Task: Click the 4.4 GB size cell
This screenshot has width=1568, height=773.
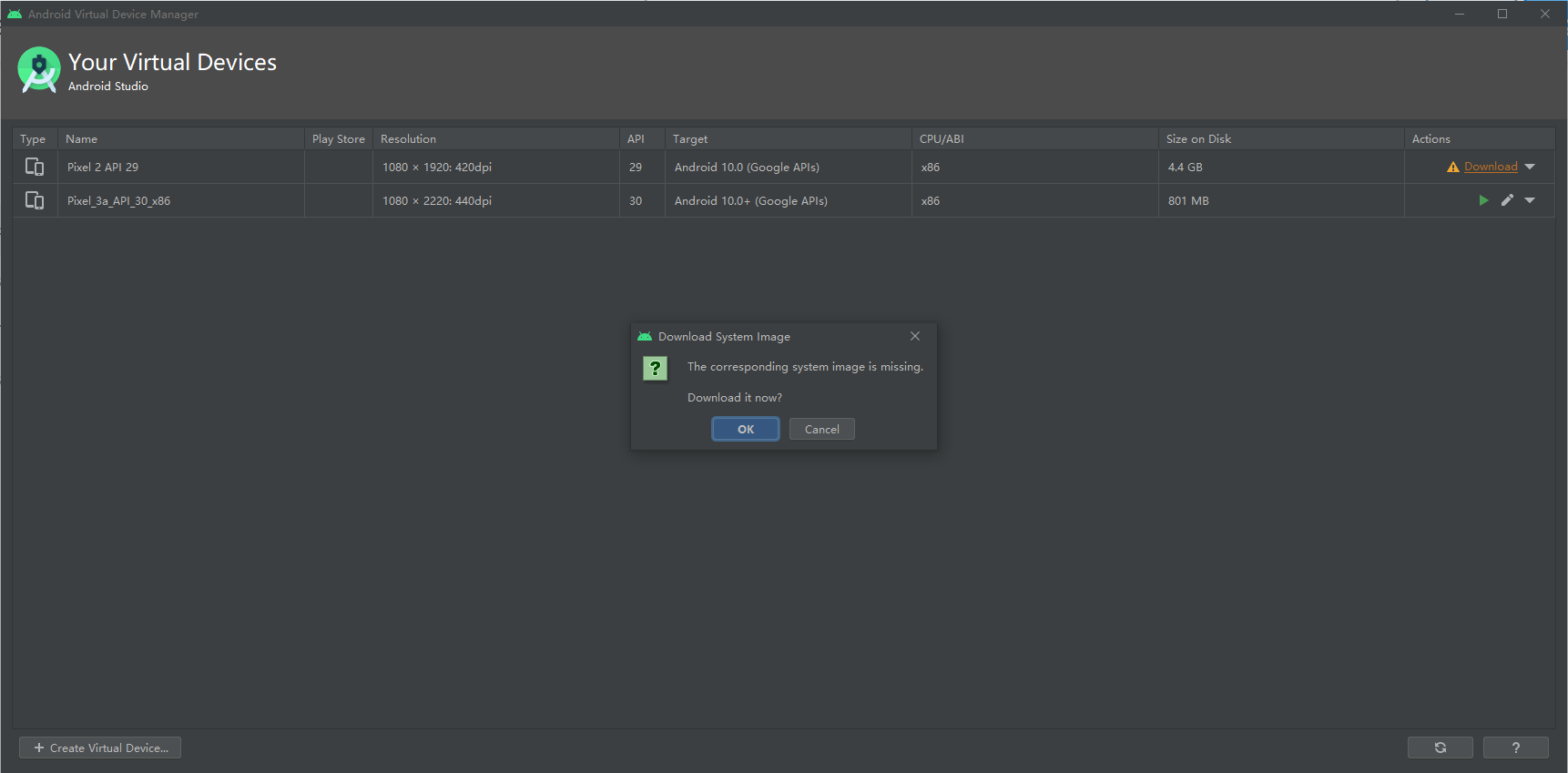Action: point(1281,167)
